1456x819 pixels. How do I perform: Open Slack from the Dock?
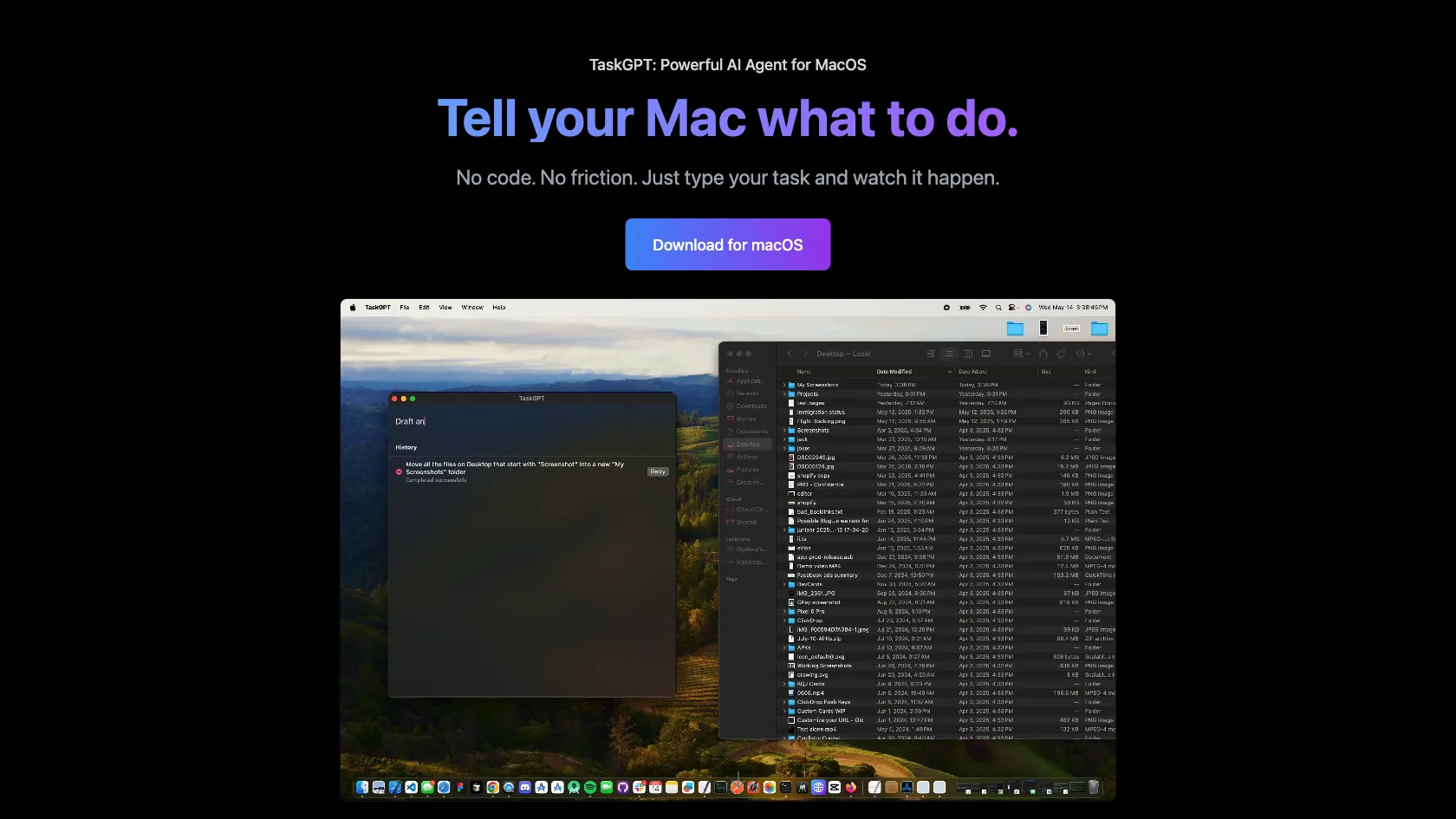click(639, 787)
